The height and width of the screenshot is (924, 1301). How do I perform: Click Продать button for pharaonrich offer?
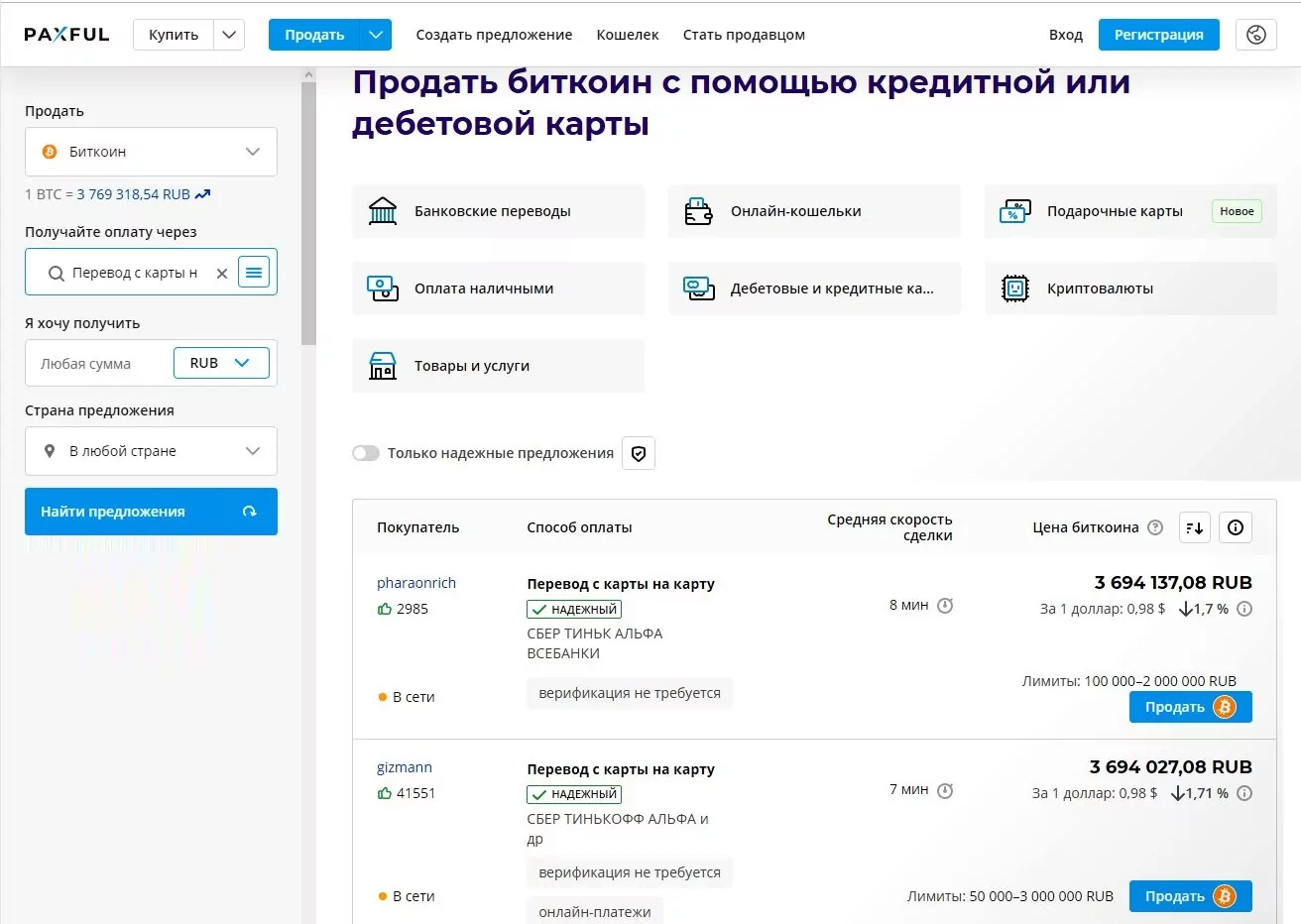[1191, 707]
